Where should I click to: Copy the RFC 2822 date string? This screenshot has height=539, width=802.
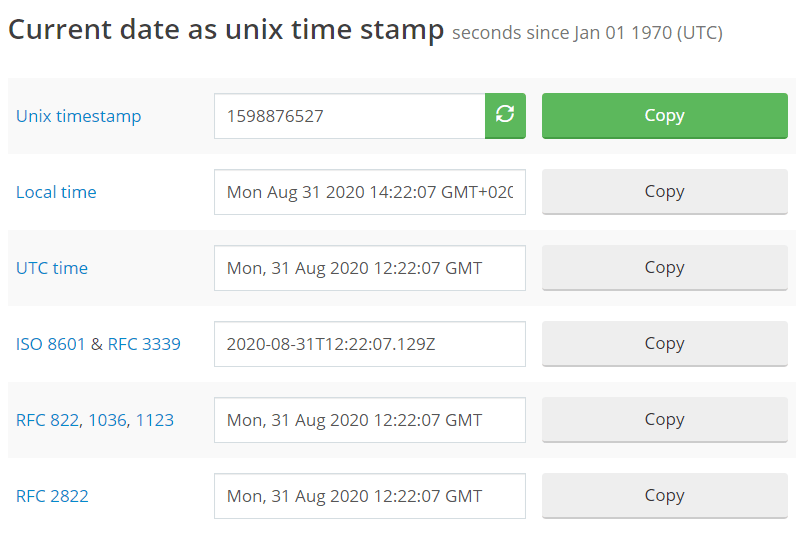[x=664, y=496]
